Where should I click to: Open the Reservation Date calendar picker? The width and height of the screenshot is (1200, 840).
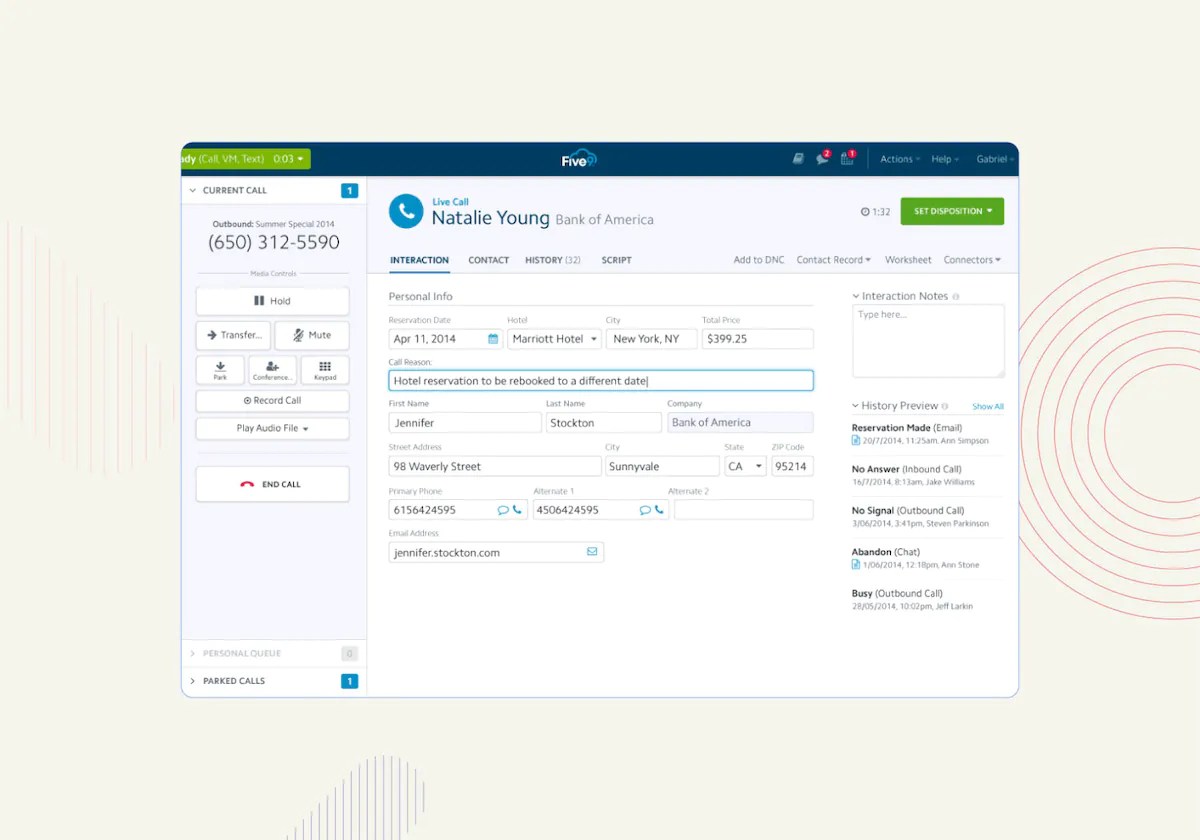pyautogui.click(x=492, y=338)
